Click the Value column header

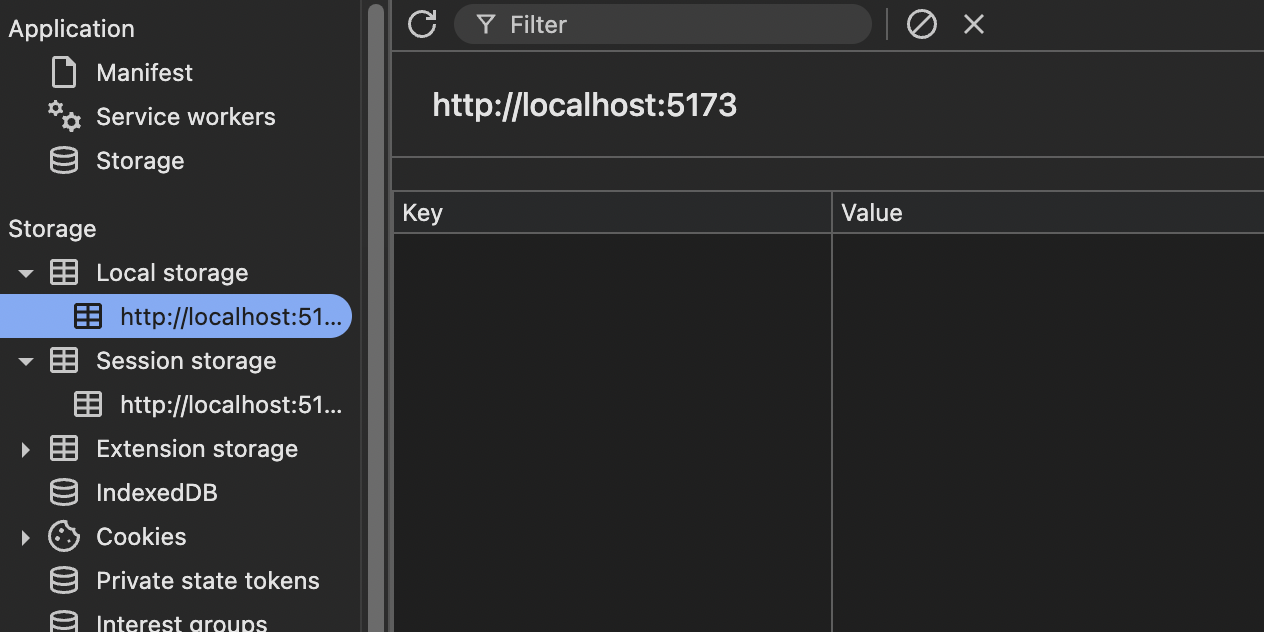pyautogui.click(x=1046, y=213)
